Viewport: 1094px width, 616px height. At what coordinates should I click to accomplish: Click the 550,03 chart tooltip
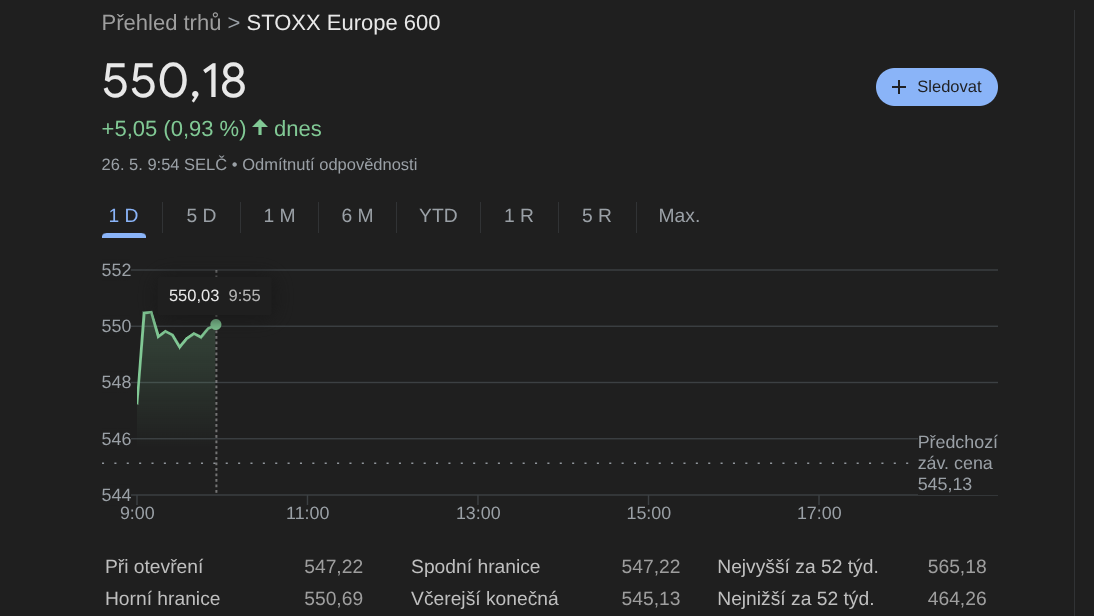click(x=215, y=296)
